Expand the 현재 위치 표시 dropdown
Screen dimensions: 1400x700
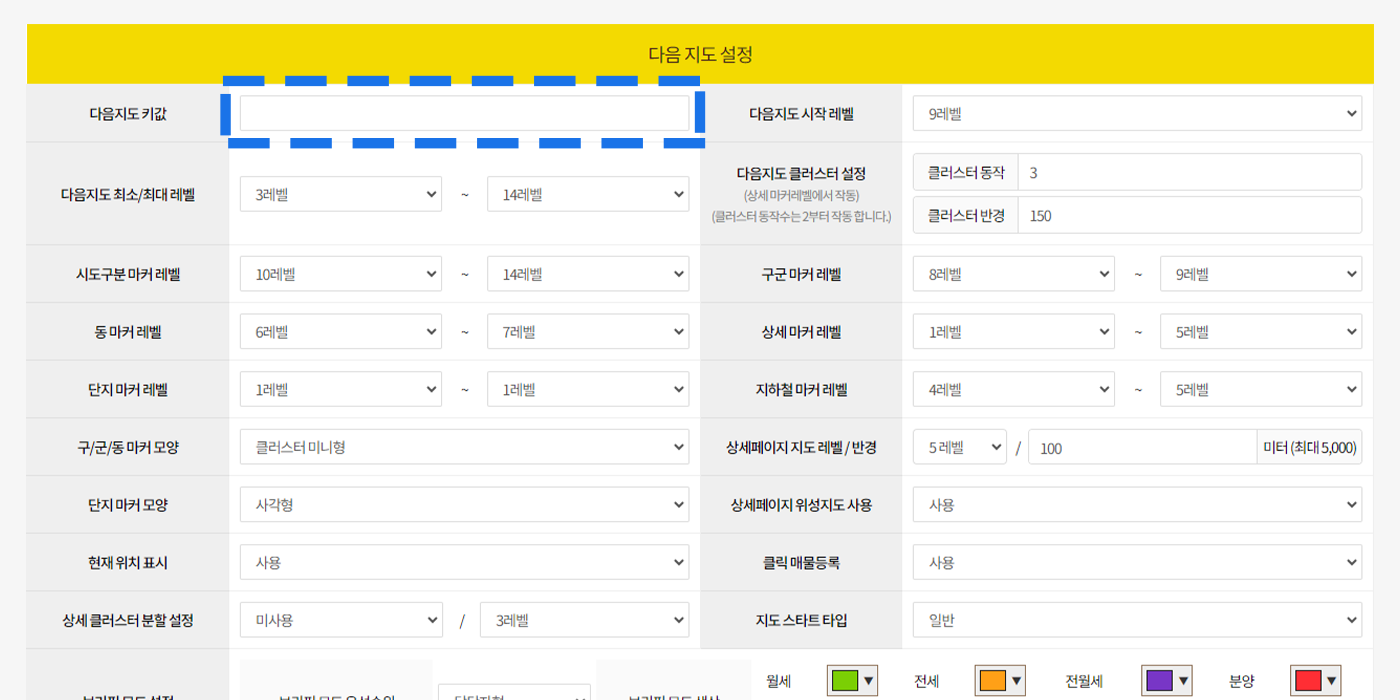464,563
